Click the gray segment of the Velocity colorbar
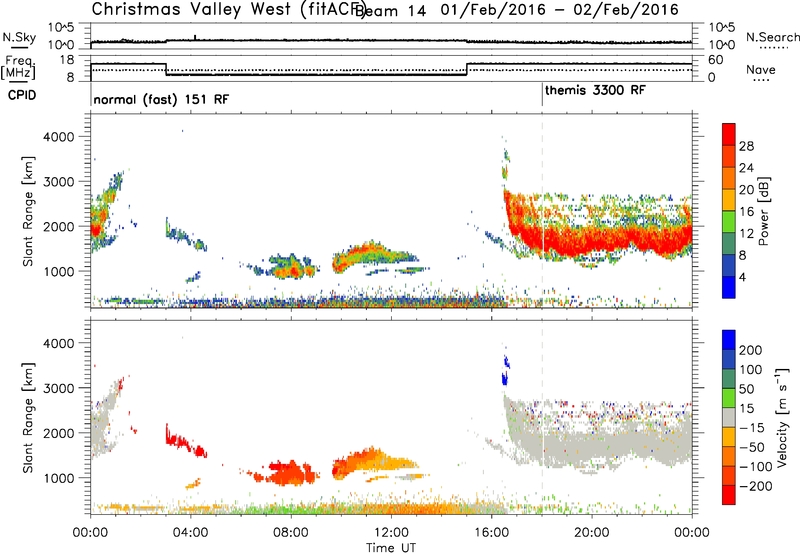This screenshot has height=554, width=800. (x=729, y=417)
